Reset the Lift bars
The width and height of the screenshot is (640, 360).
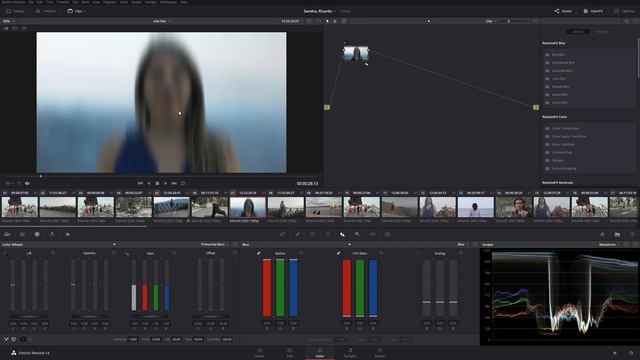tap(53, 253)
